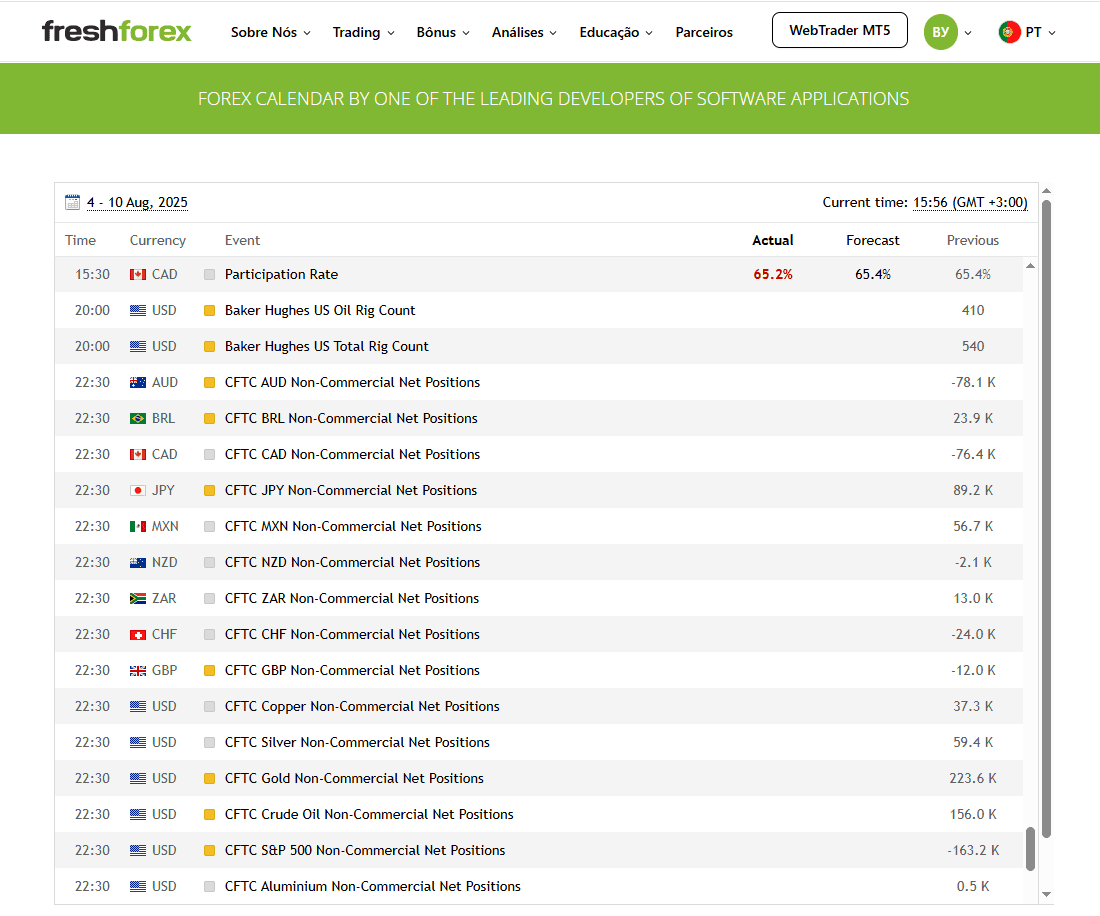
Task: Toggle importance marker for CFTC Crude Oil Net Positions
Action: tap(209, 814)
